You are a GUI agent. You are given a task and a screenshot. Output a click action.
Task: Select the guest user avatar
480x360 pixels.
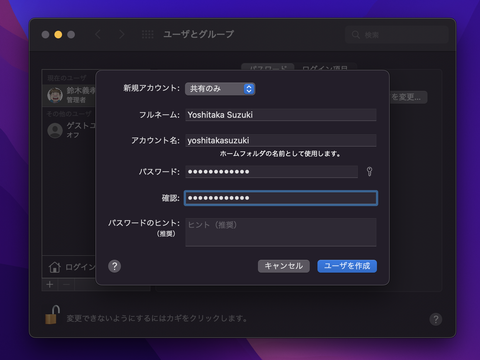point(55,130)
